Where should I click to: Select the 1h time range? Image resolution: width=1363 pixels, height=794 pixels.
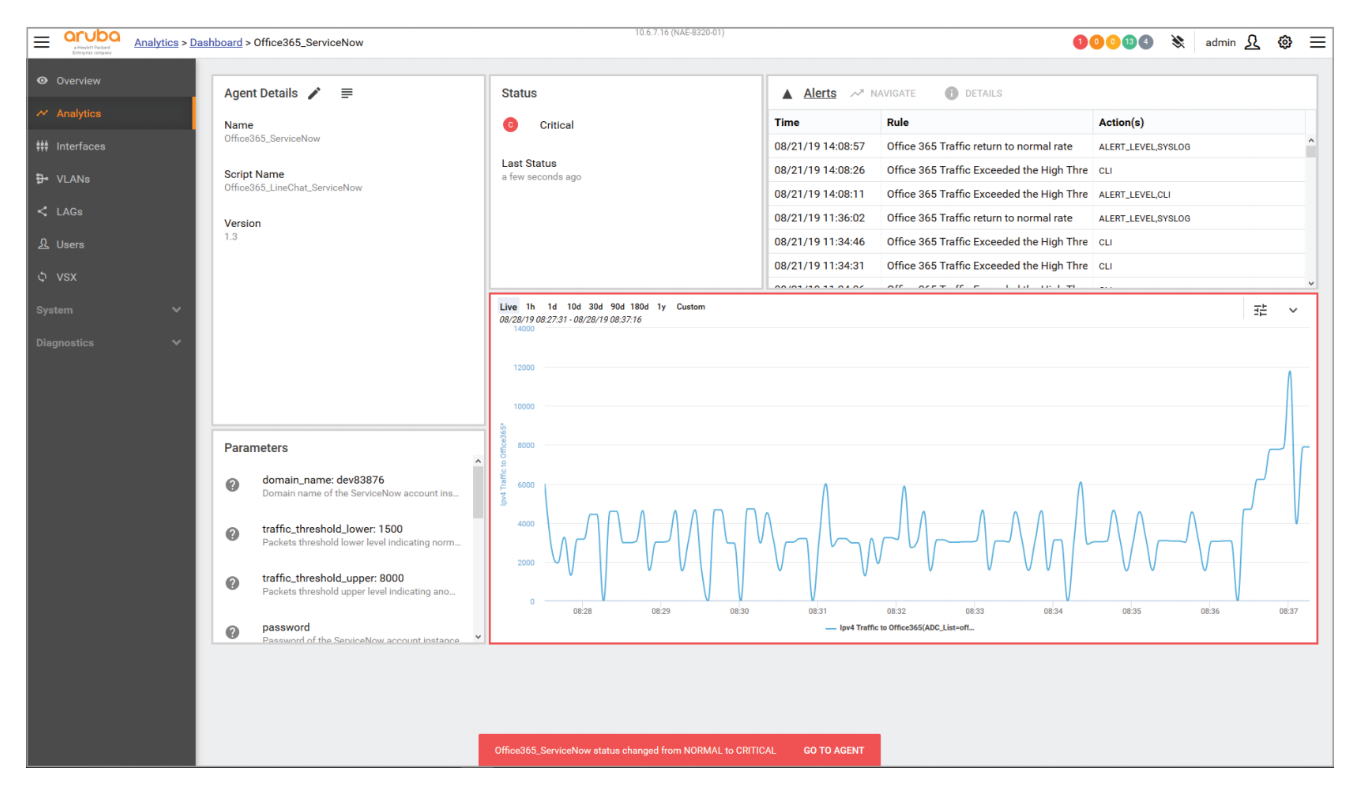[530, 307]
